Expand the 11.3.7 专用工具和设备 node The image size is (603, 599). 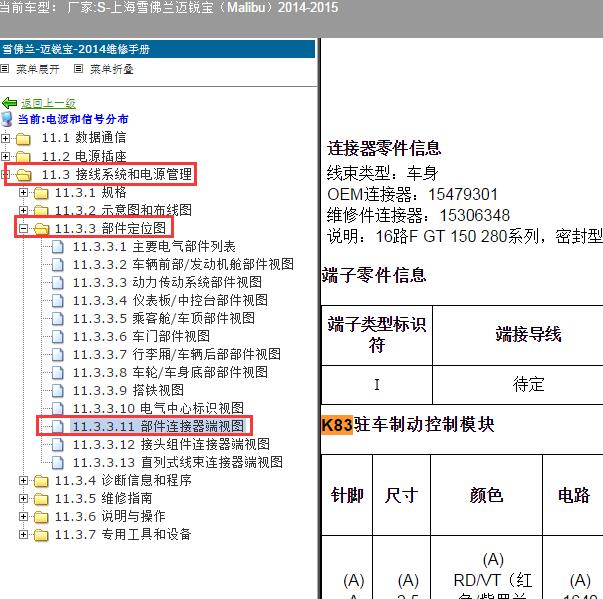(23, 534)
